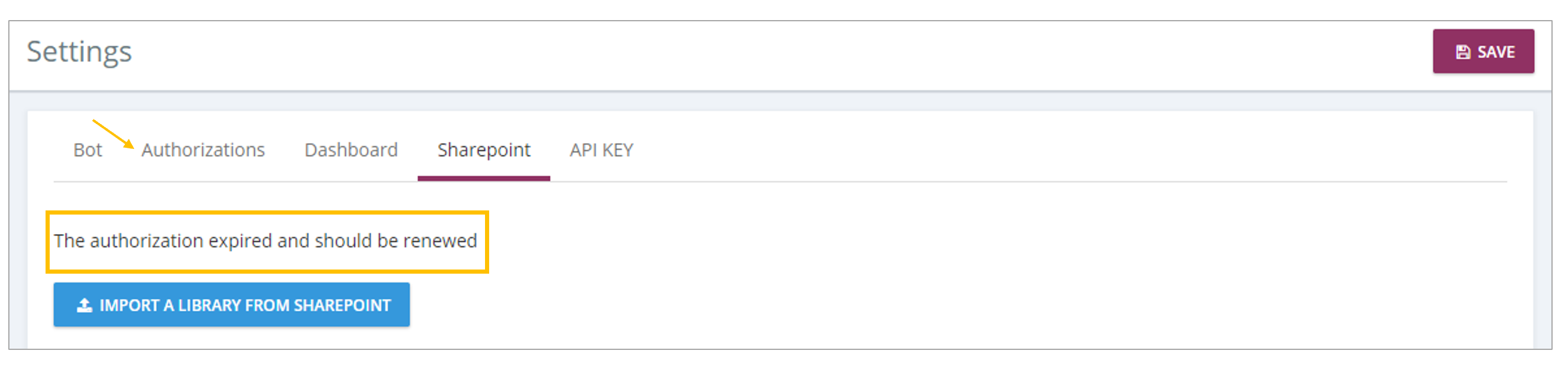Click the word 'SAVE' label text
1568x370 pixels.
pyautogui.click(x=1496, y=53)
